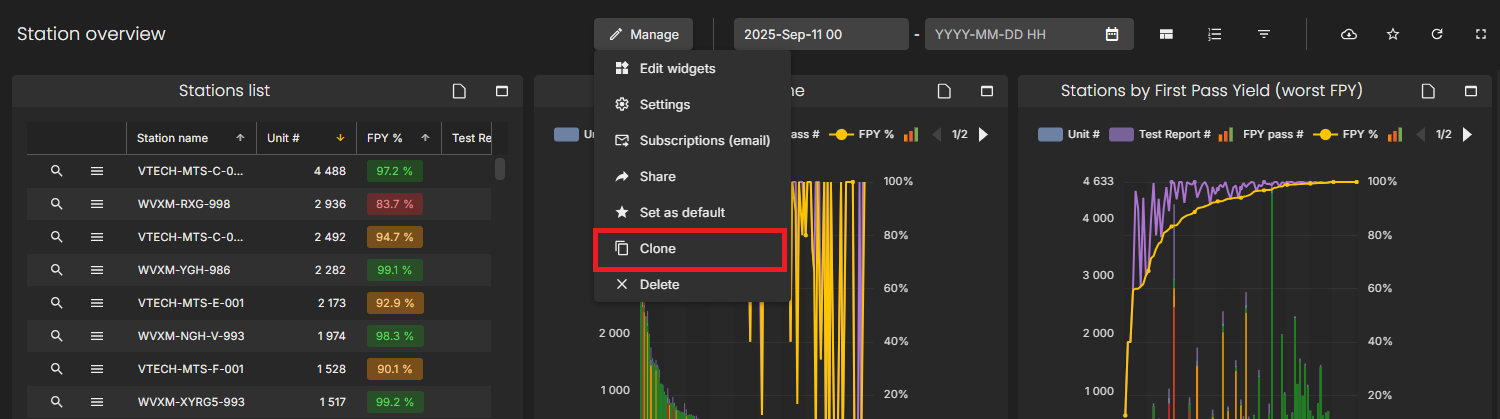
Task: Select Clone from the Manage menu
Action: pos(692,248)
